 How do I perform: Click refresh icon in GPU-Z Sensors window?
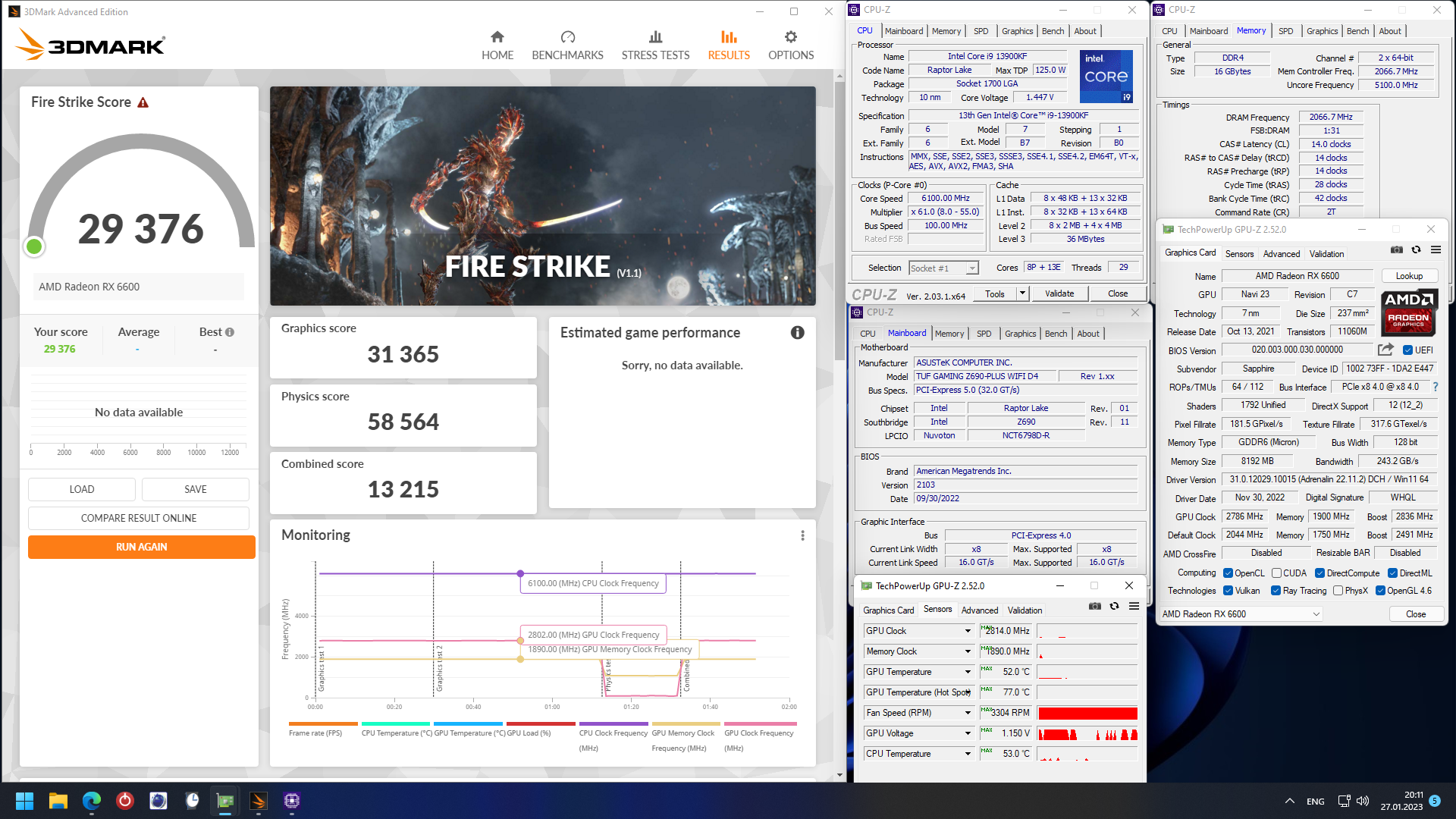coord(1114,606)
